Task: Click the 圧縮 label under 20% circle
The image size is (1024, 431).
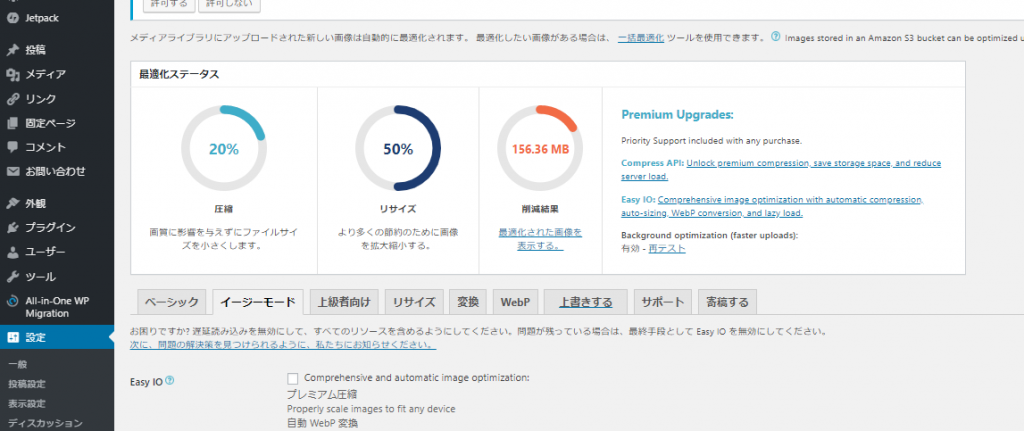Action: [x=223, y=210]
